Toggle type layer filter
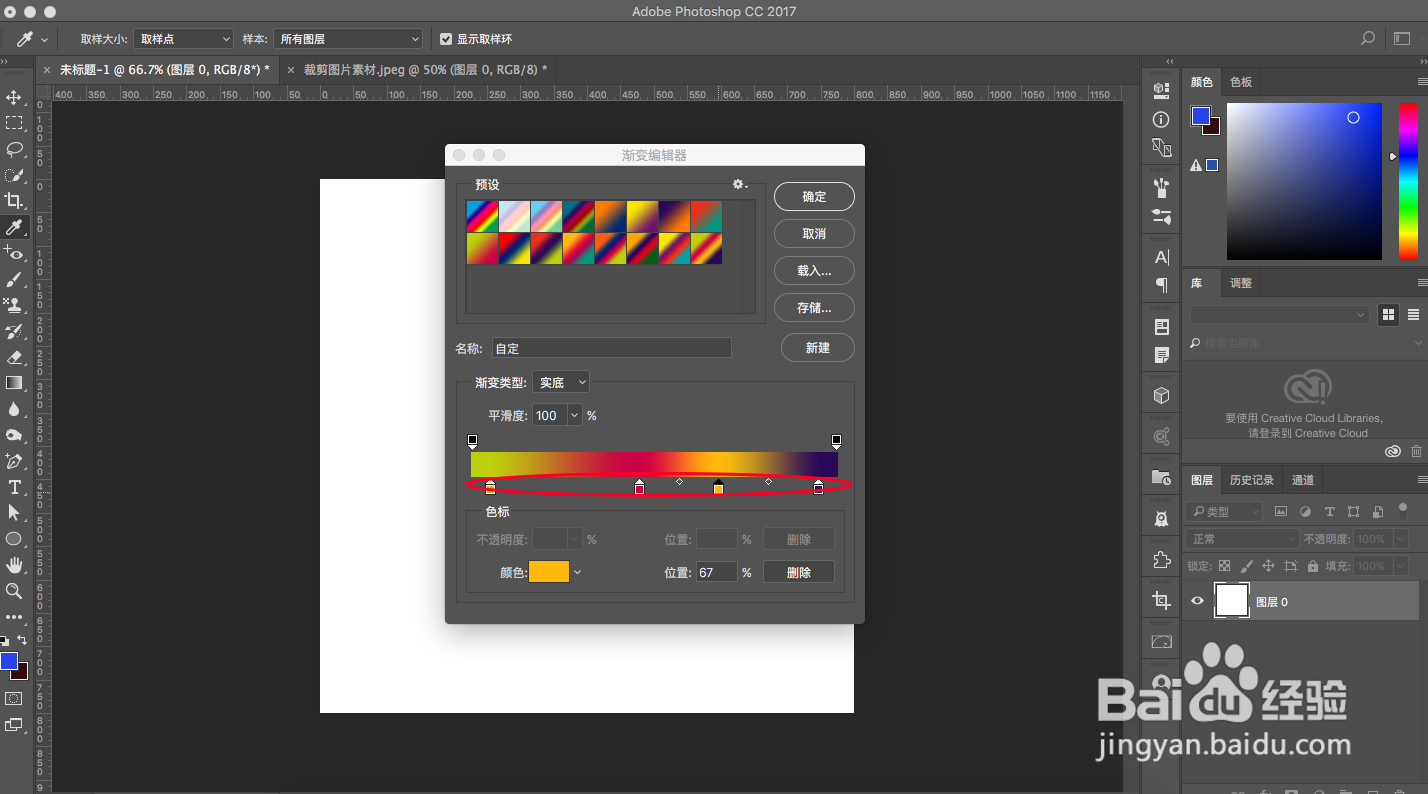Image resolution: width=1428 pixels, height=794 pixels. tap(1329, 511)
